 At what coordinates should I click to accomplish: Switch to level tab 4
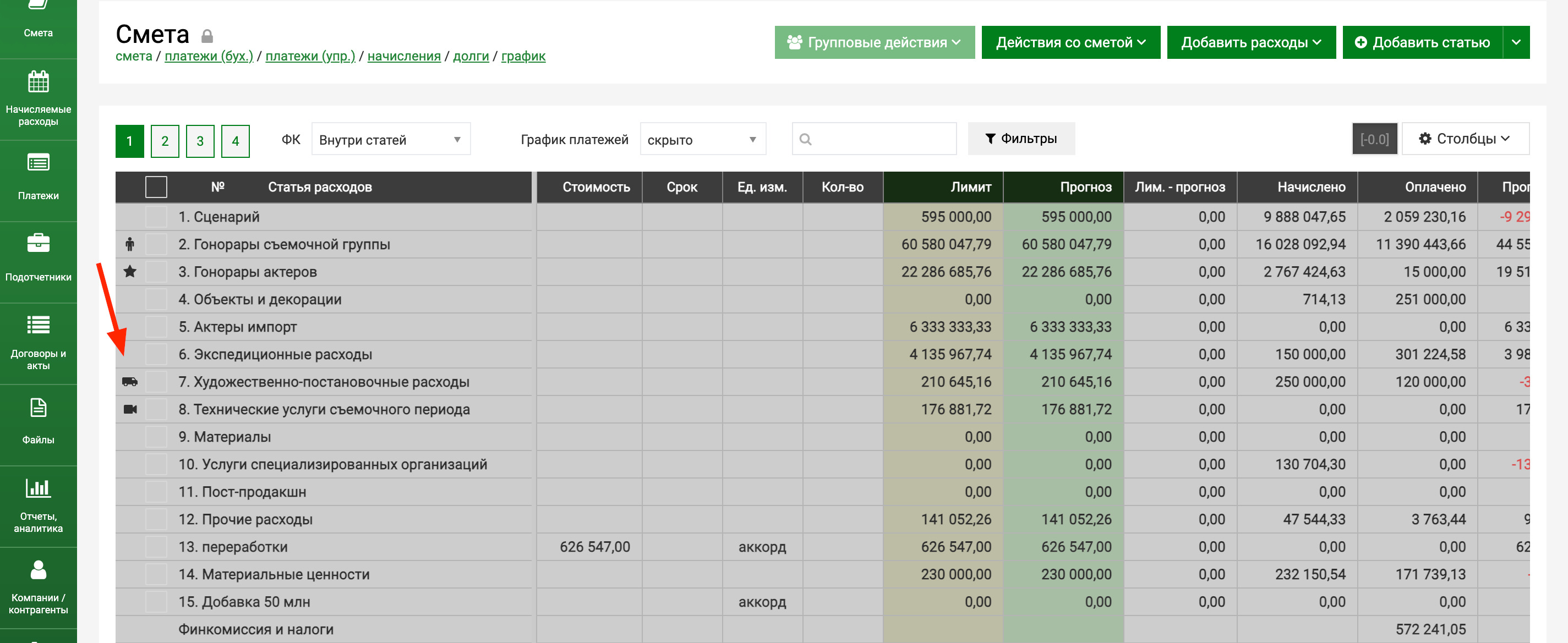[x=236, y=141]
